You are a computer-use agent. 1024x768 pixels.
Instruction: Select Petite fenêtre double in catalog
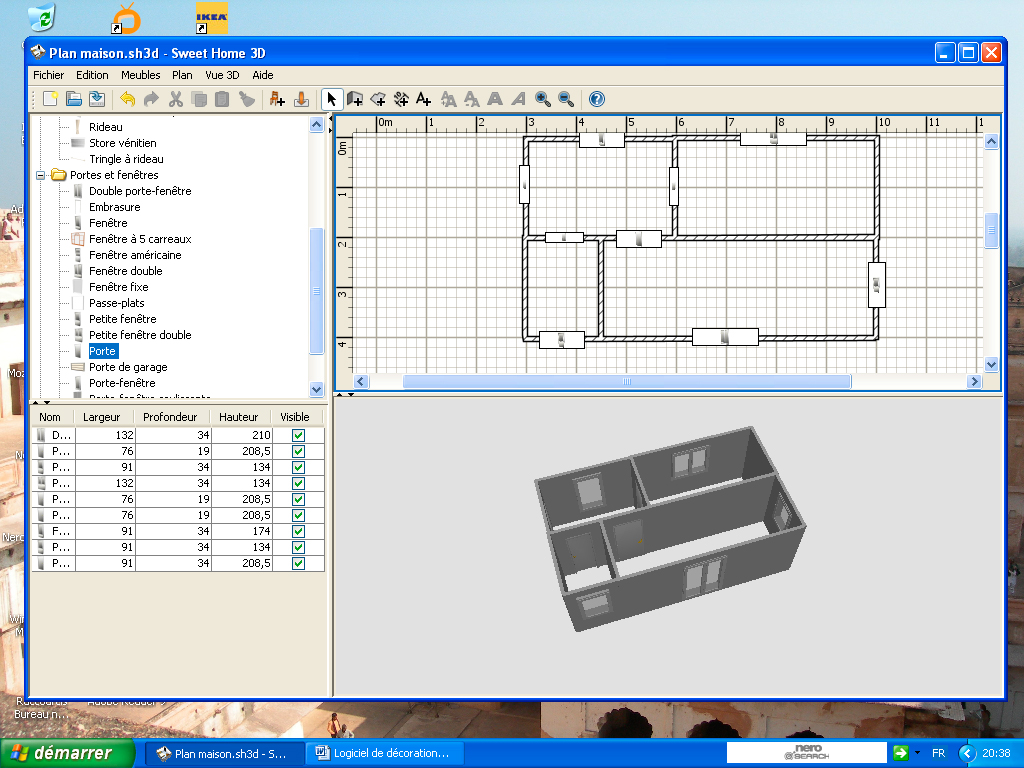(x=140, y=335)
